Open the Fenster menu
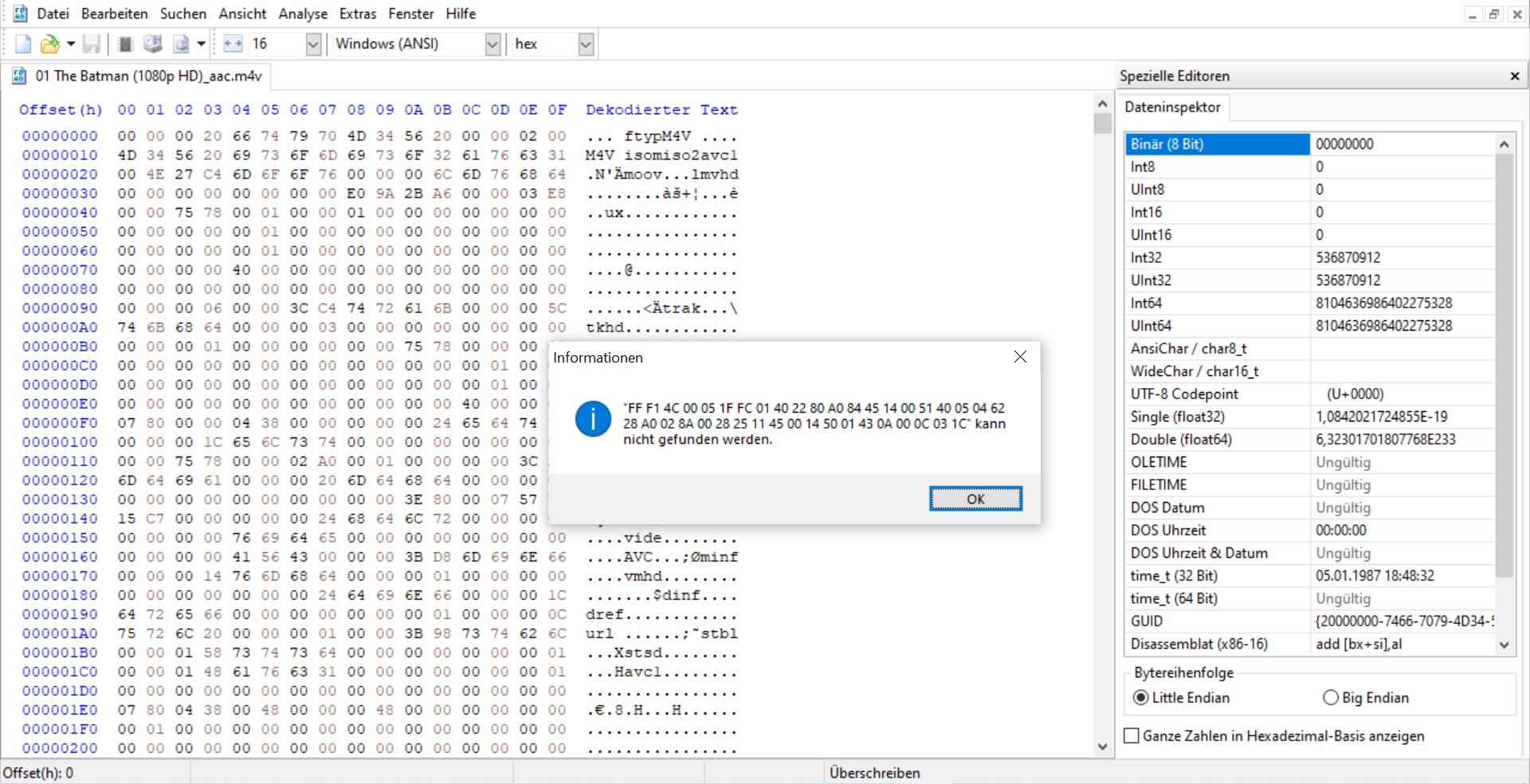The image size is (1530, 784). [x=411, y=14]
